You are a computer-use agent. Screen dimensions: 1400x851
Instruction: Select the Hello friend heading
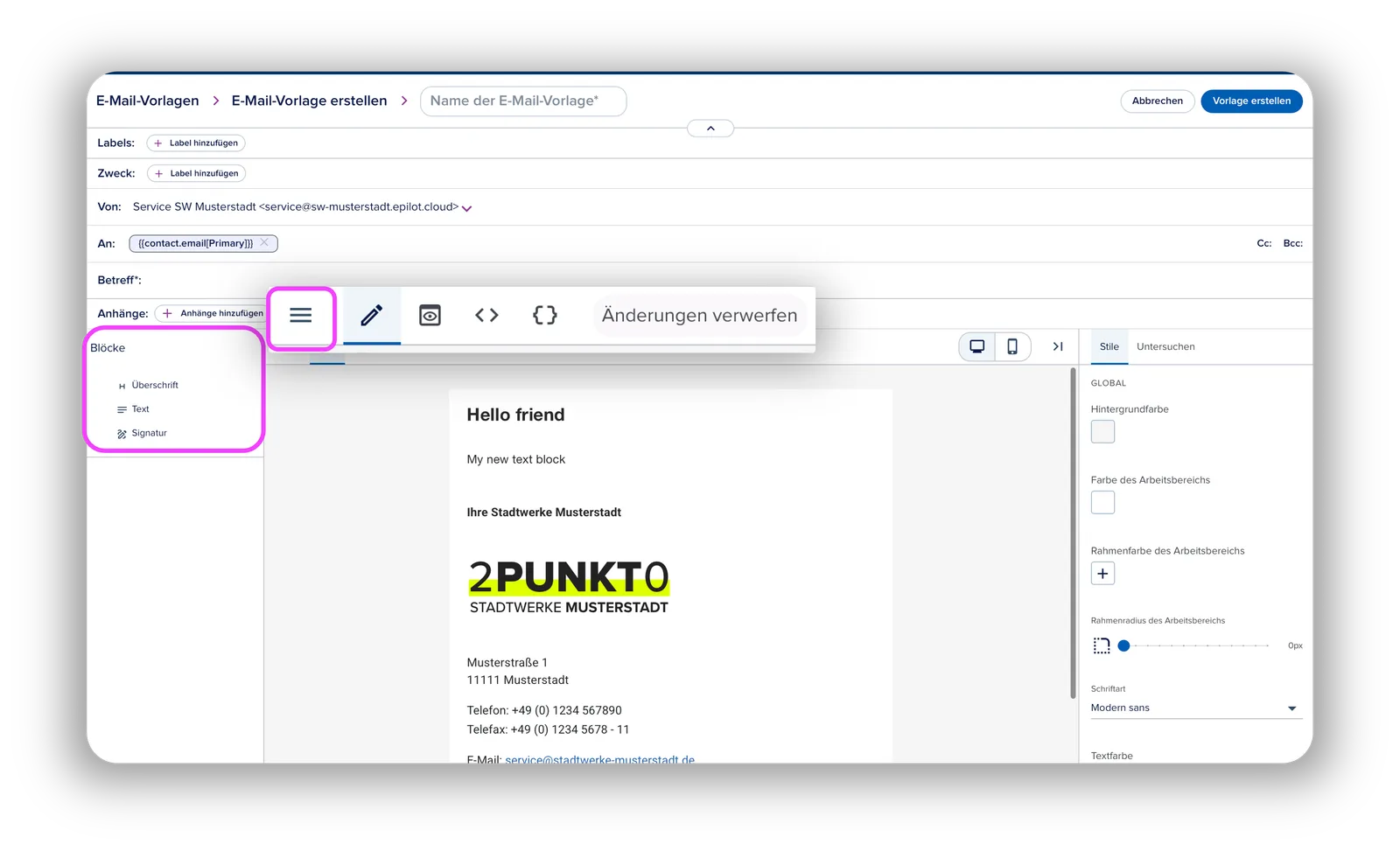click(x=515, y=415)
